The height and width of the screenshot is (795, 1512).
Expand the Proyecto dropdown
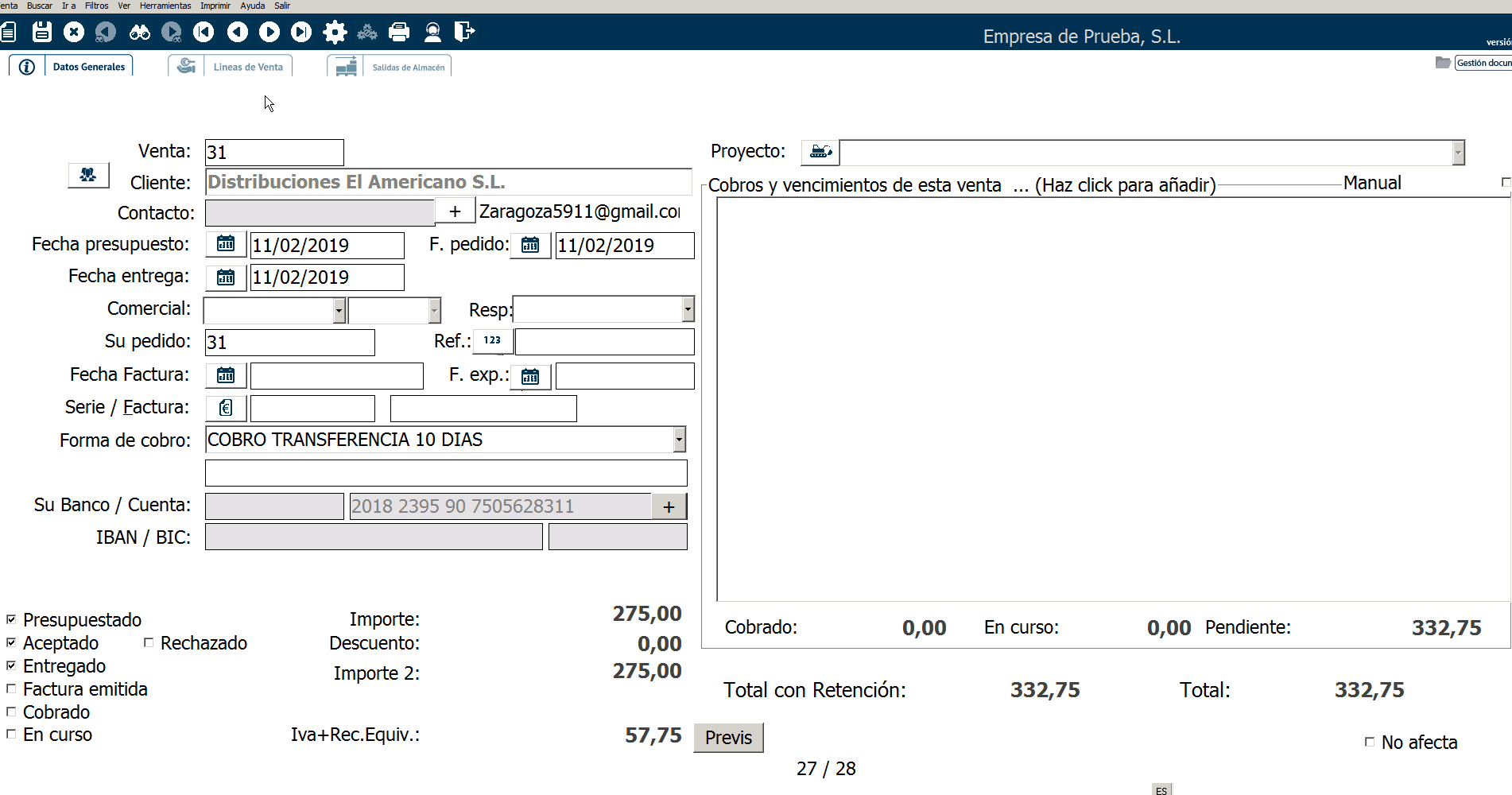pyautogui.click(x=1458, y=152)
